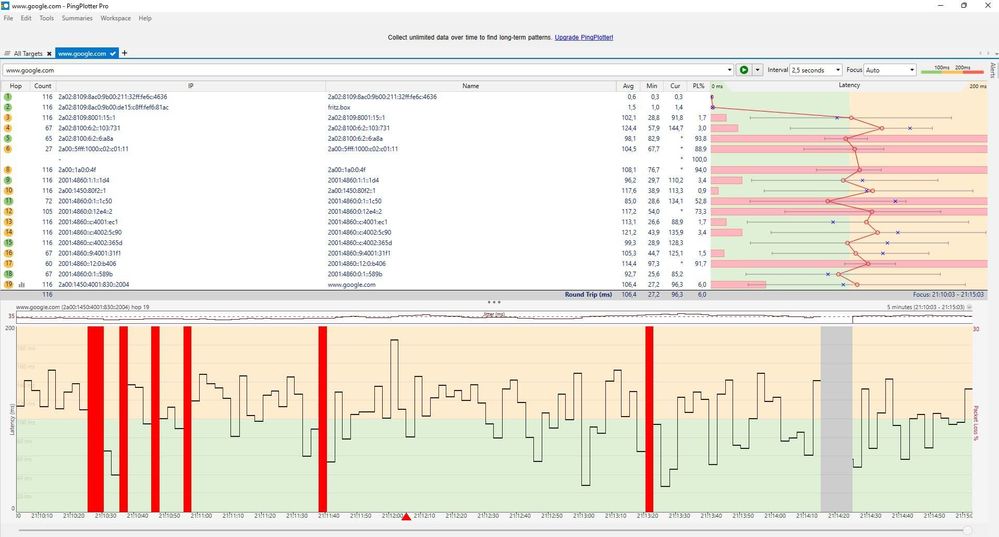Screen dimensions: 999x537
Task: Open the Alerts side panel
Action: (x=993, y=70)
